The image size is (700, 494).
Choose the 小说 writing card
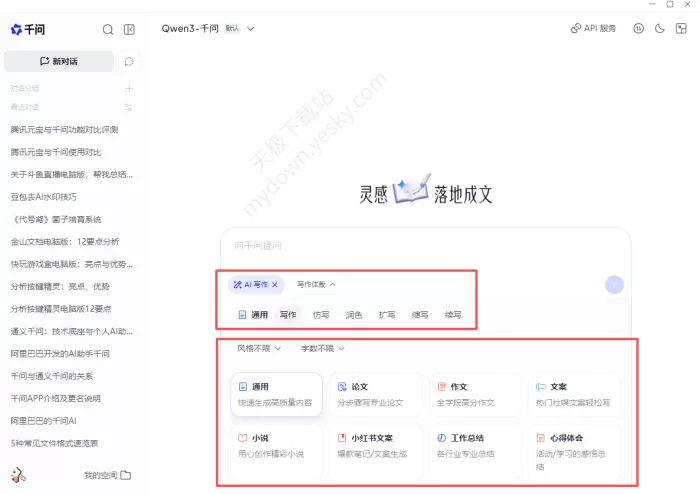click(x=276, y=452)
